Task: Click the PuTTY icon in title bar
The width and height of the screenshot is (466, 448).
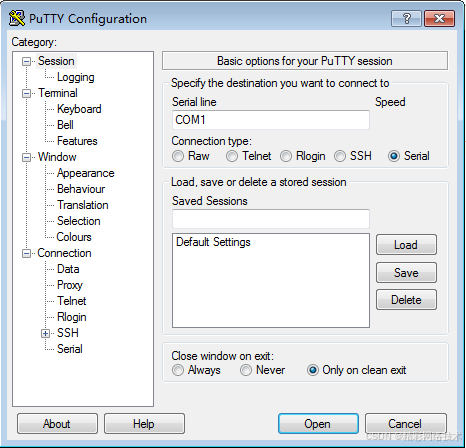Action: 17,18
